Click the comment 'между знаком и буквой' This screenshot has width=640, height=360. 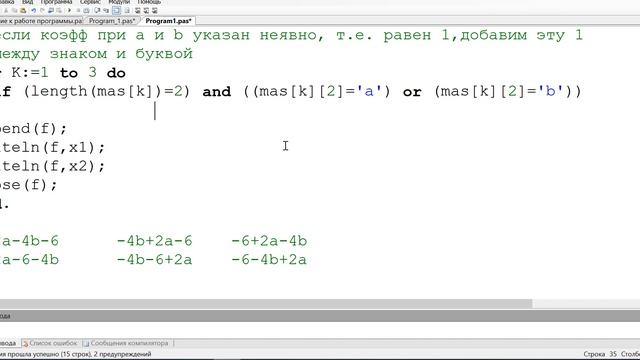(x=96, y=54)
